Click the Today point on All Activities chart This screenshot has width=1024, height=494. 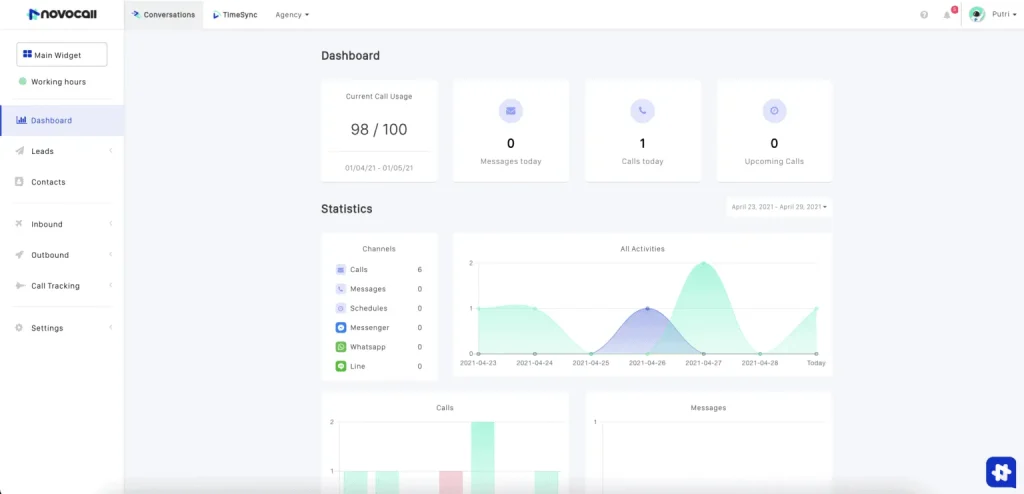[x=816, y=308]
